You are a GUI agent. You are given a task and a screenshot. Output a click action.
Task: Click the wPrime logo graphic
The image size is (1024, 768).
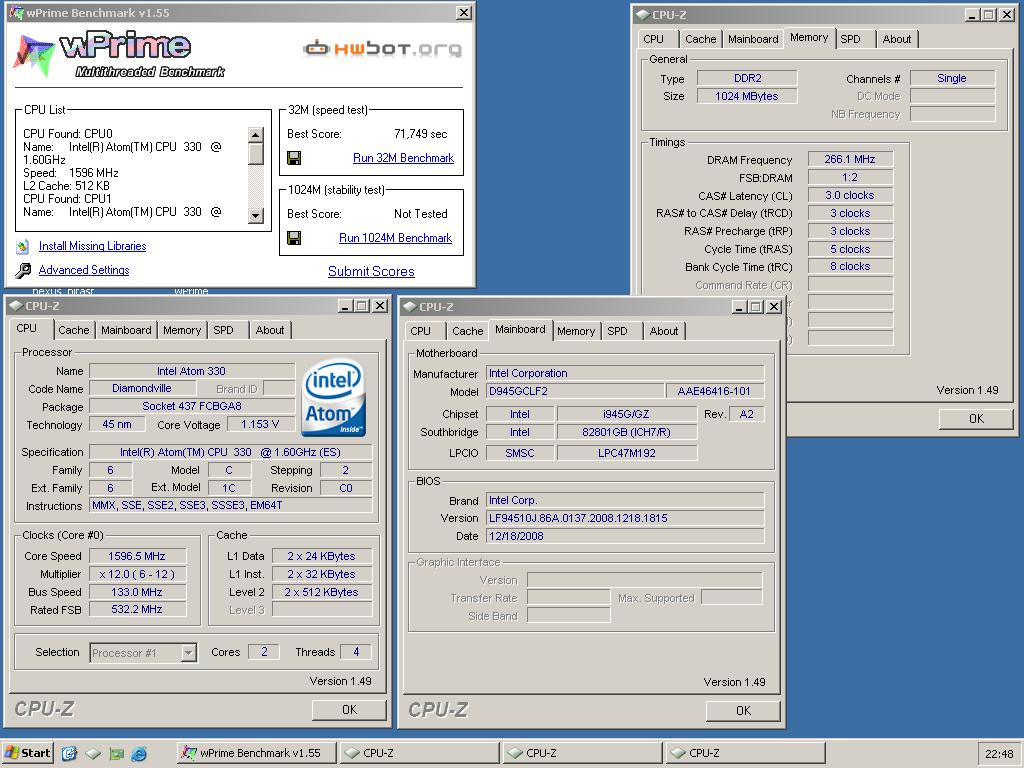click(119, 56)
